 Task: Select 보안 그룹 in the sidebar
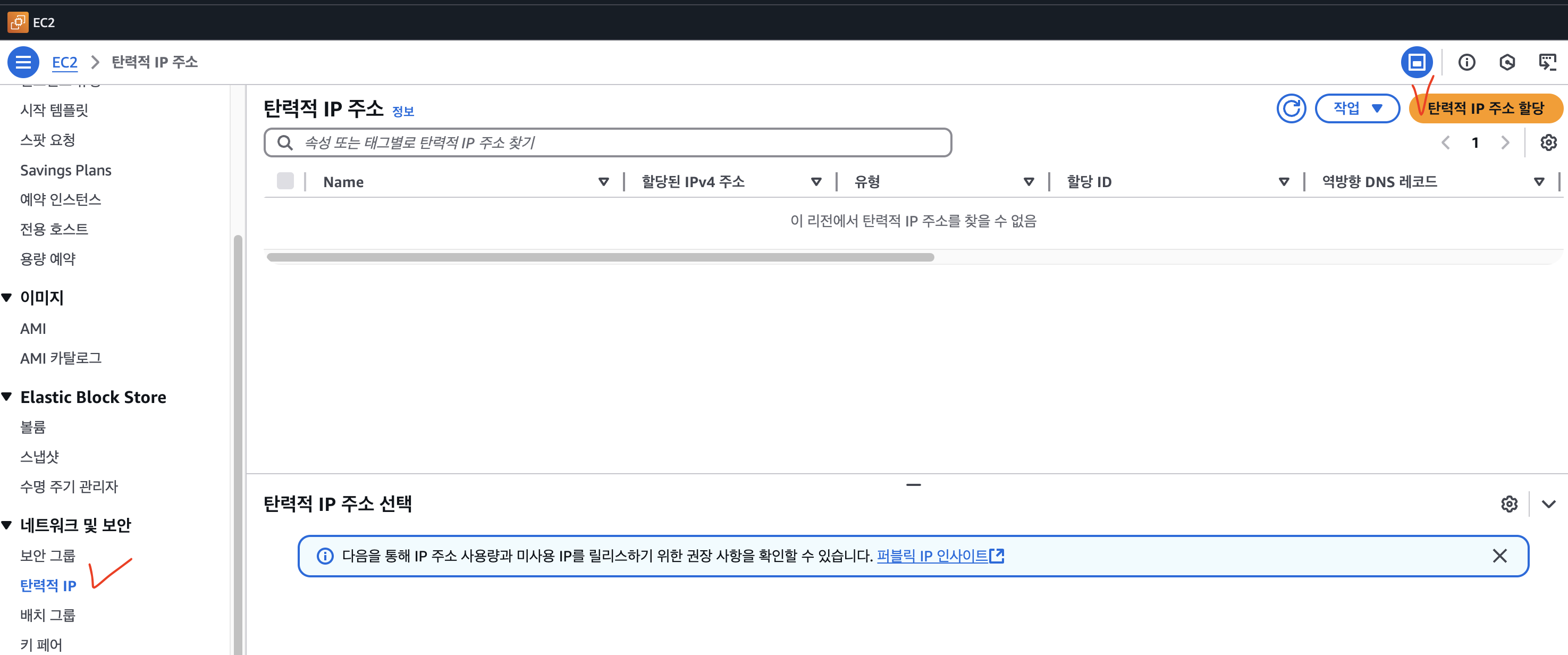coord(47,556)
